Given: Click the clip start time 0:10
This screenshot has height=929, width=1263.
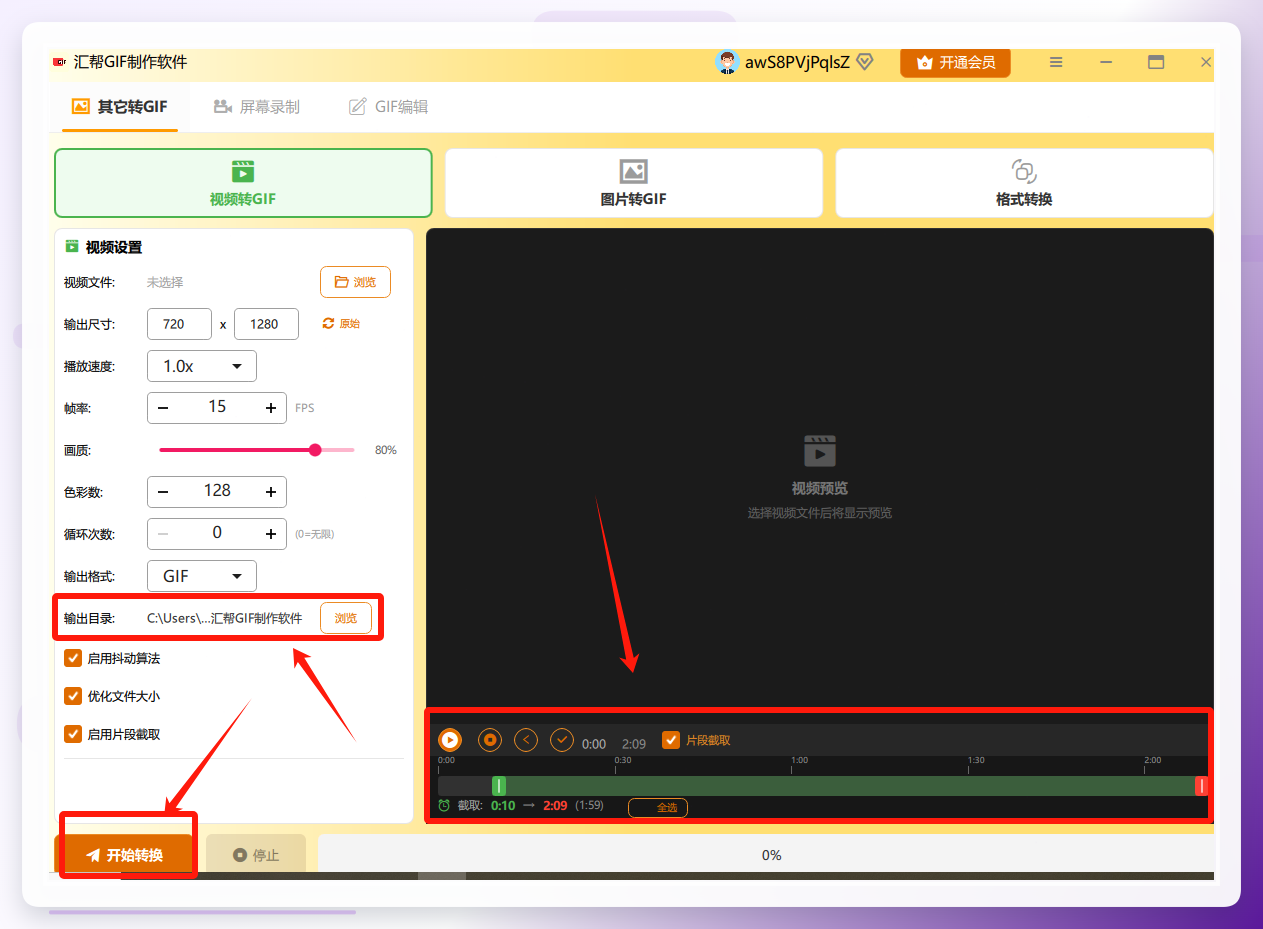Looking at the screenshot, I should coord(503,805).
